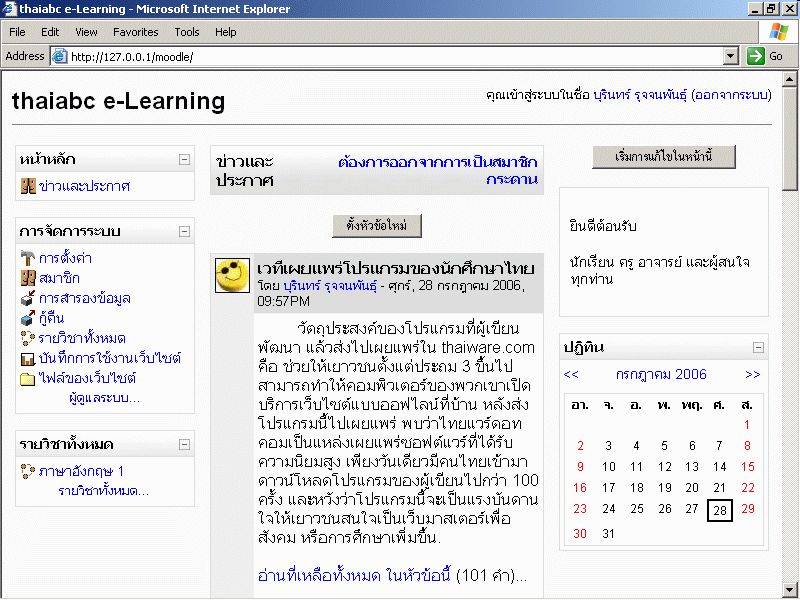Click the yellow smiley author avatar
The height and width of the screenshot is (600, 800).
(x=232, y=275)
